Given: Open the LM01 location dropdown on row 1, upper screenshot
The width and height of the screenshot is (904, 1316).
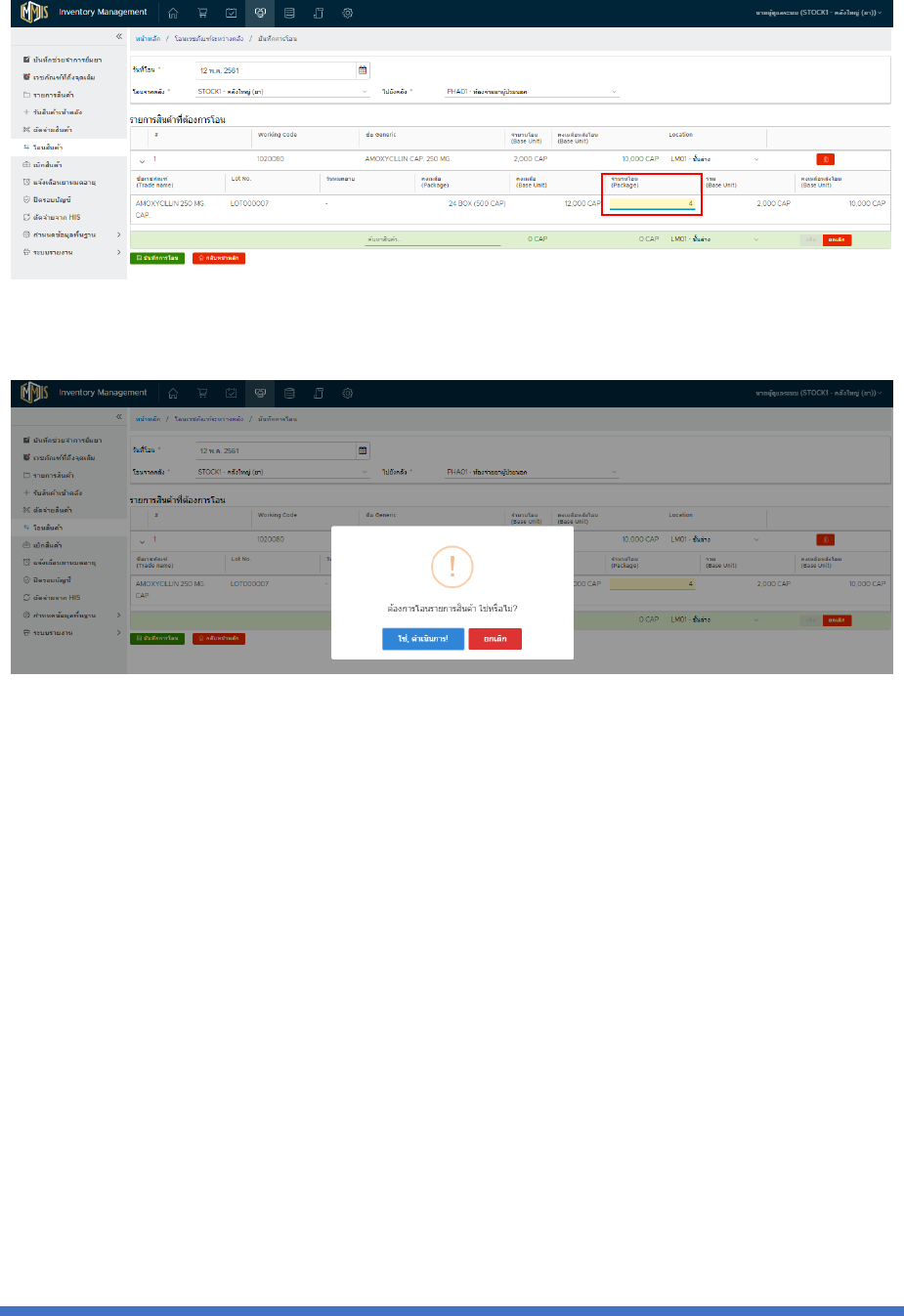Looking at the screenshot, I should click(714, 159).
